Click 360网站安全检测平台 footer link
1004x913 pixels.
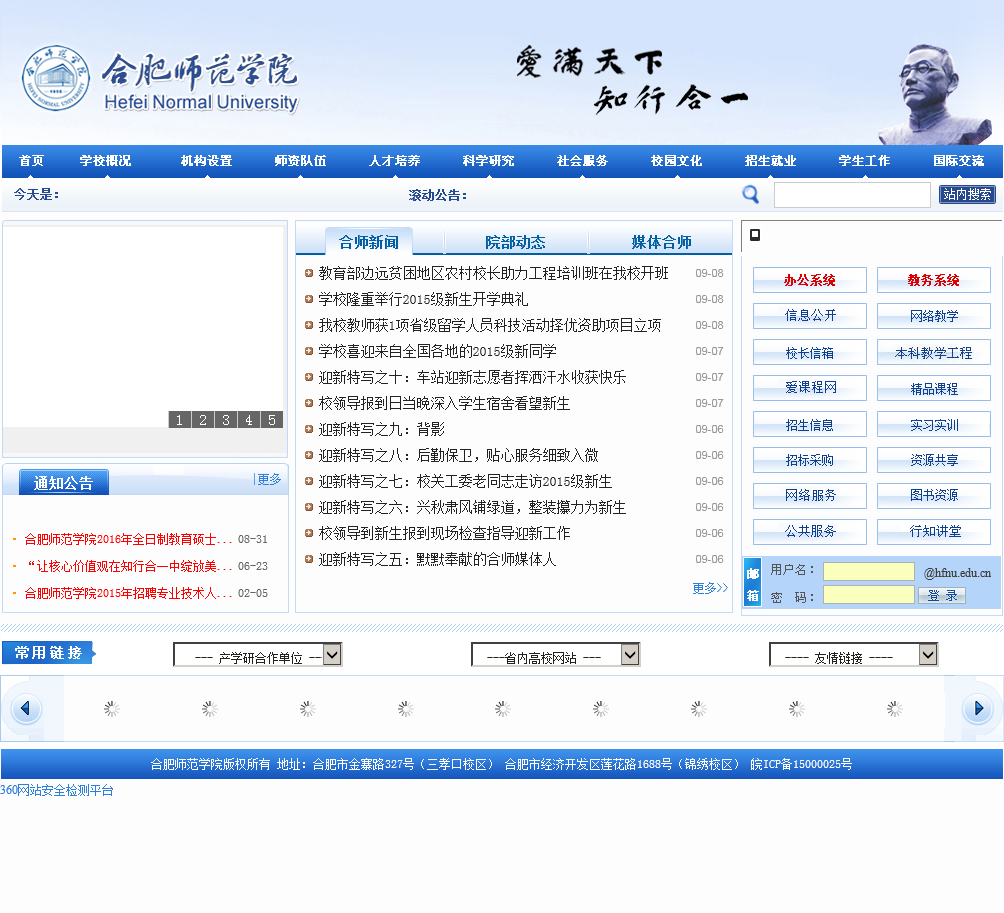coord(57,790)
